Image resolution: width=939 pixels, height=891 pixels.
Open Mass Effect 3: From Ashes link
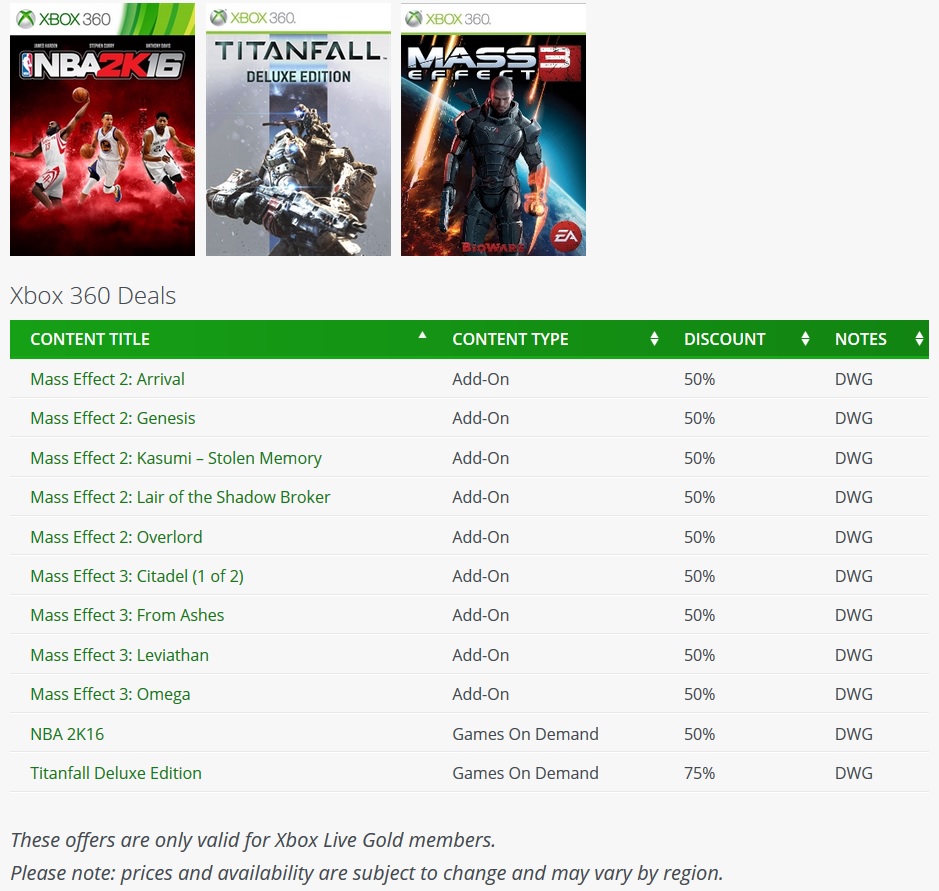tap(127, 615)
